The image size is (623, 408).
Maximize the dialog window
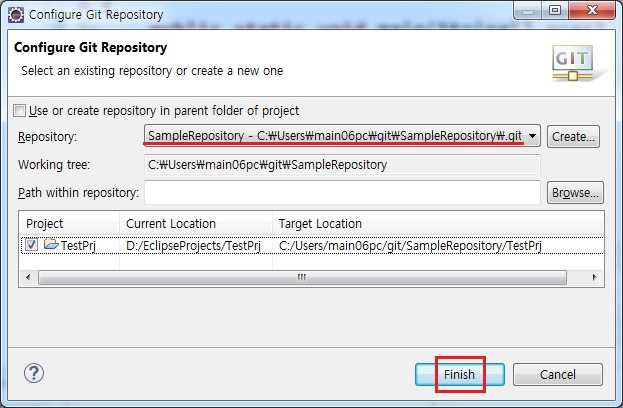[555, 10]
